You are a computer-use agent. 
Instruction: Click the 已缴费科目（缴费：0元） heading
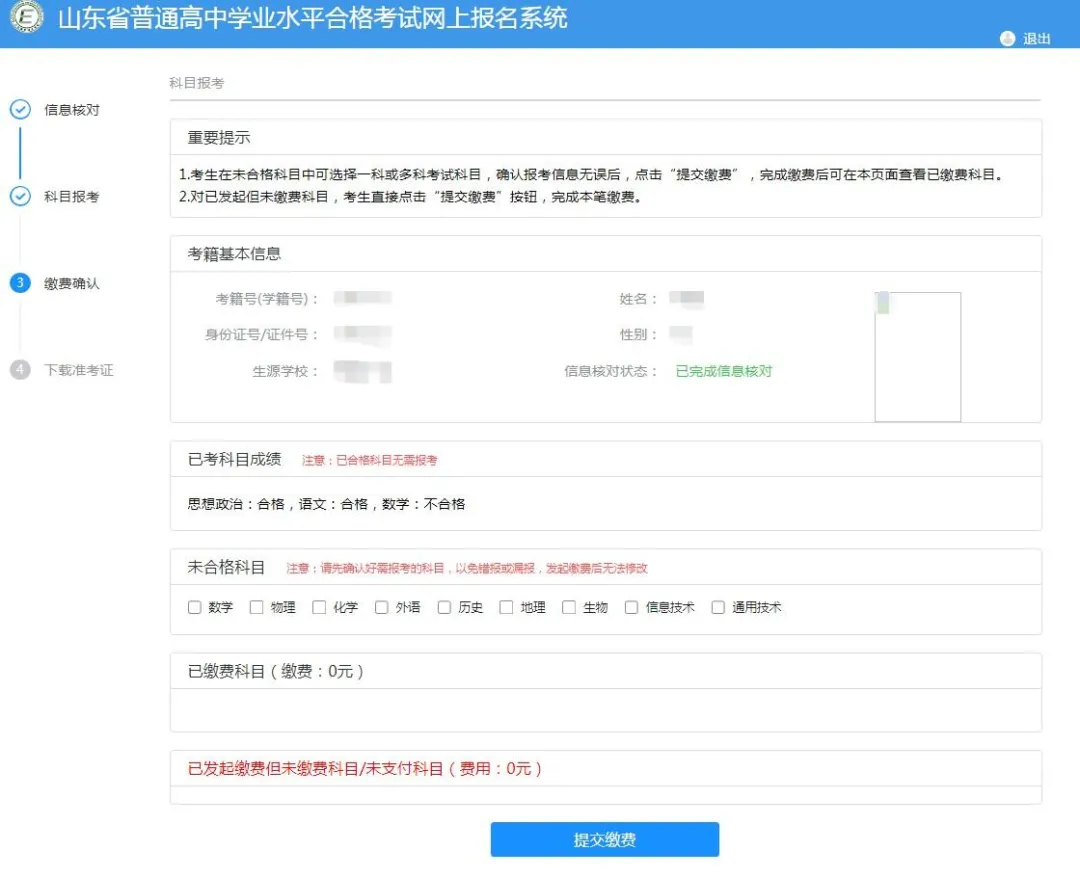276,671
